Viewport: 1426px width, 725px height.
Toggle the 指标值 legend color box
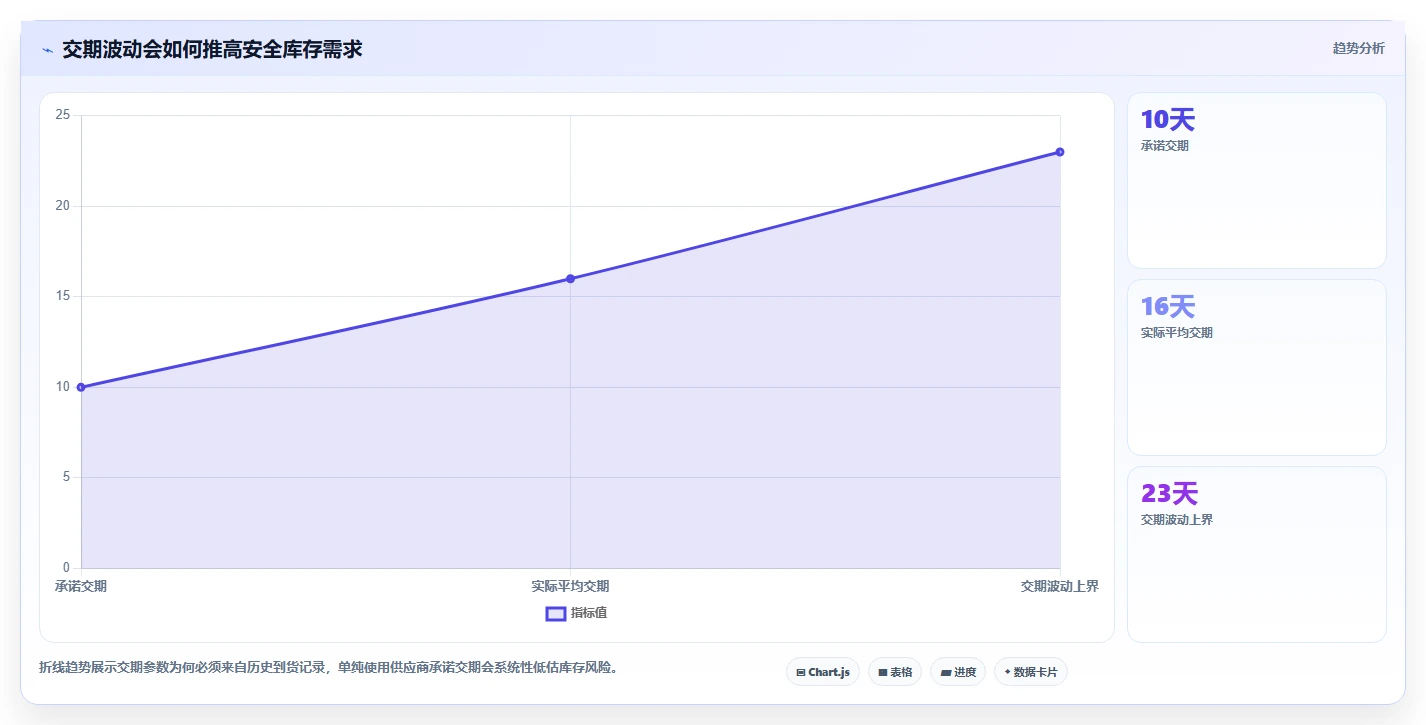556,613
